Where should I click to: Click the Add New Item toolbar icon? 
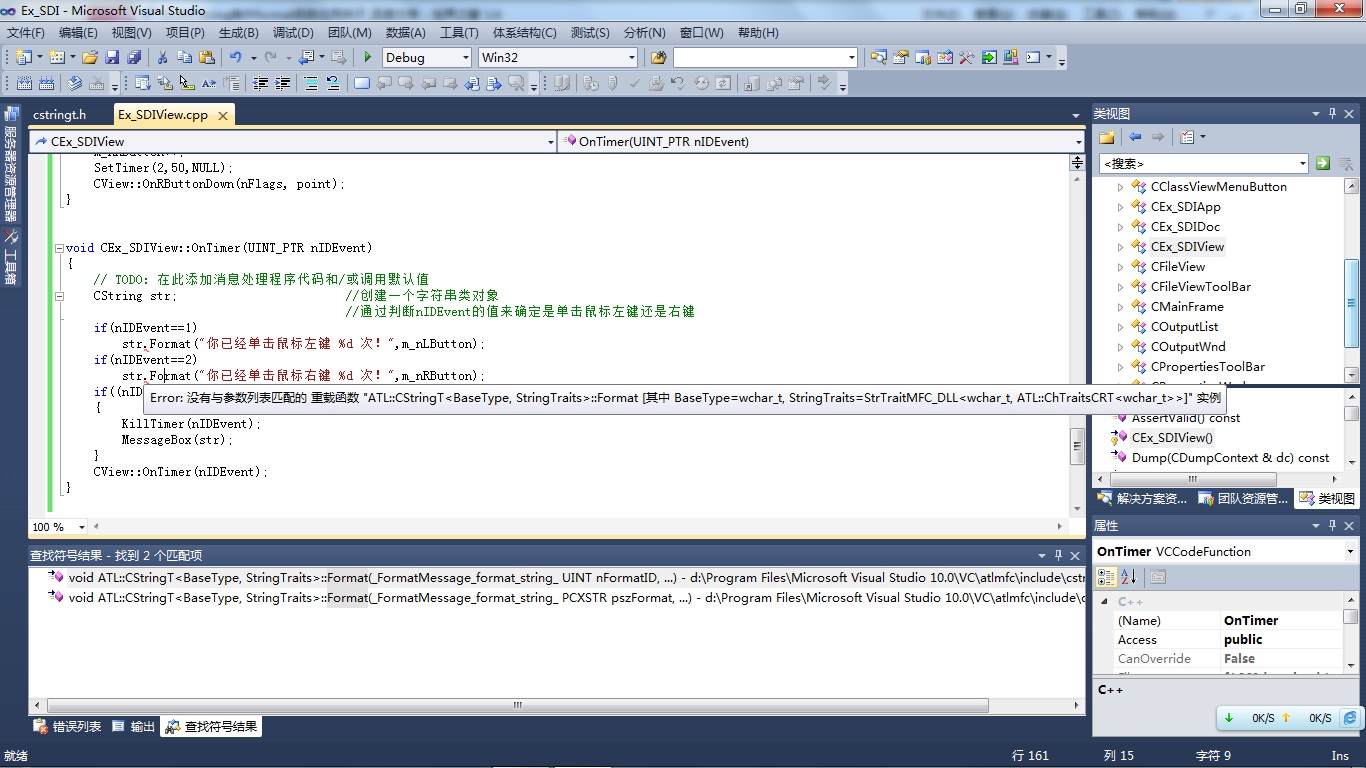click(x=56, y=57)
